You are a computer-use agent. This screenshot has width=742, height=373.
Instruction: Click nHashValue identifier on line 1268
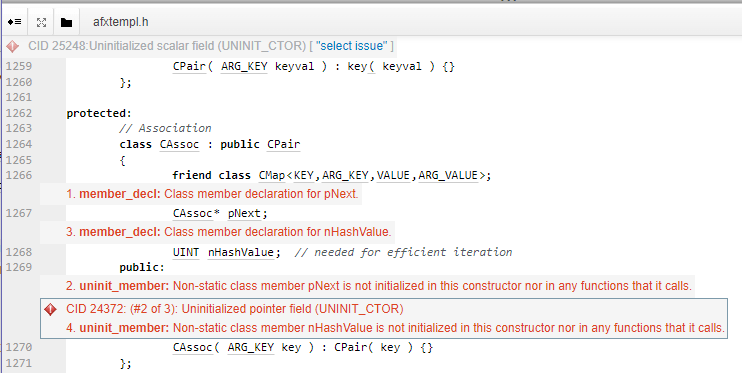[241, 252]
